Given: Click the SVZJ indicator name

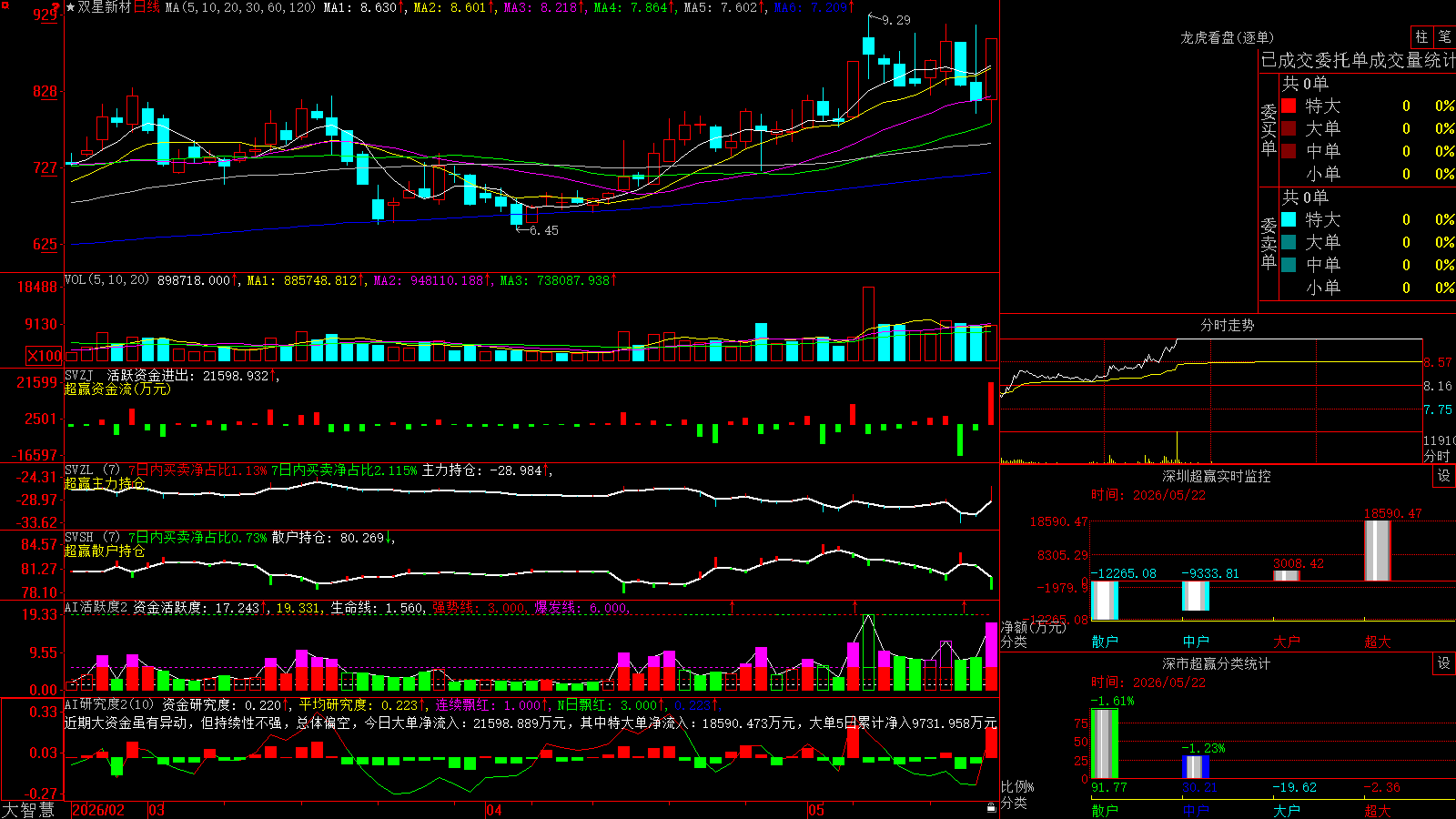Looking at the screenshot, I should [79, 375].
